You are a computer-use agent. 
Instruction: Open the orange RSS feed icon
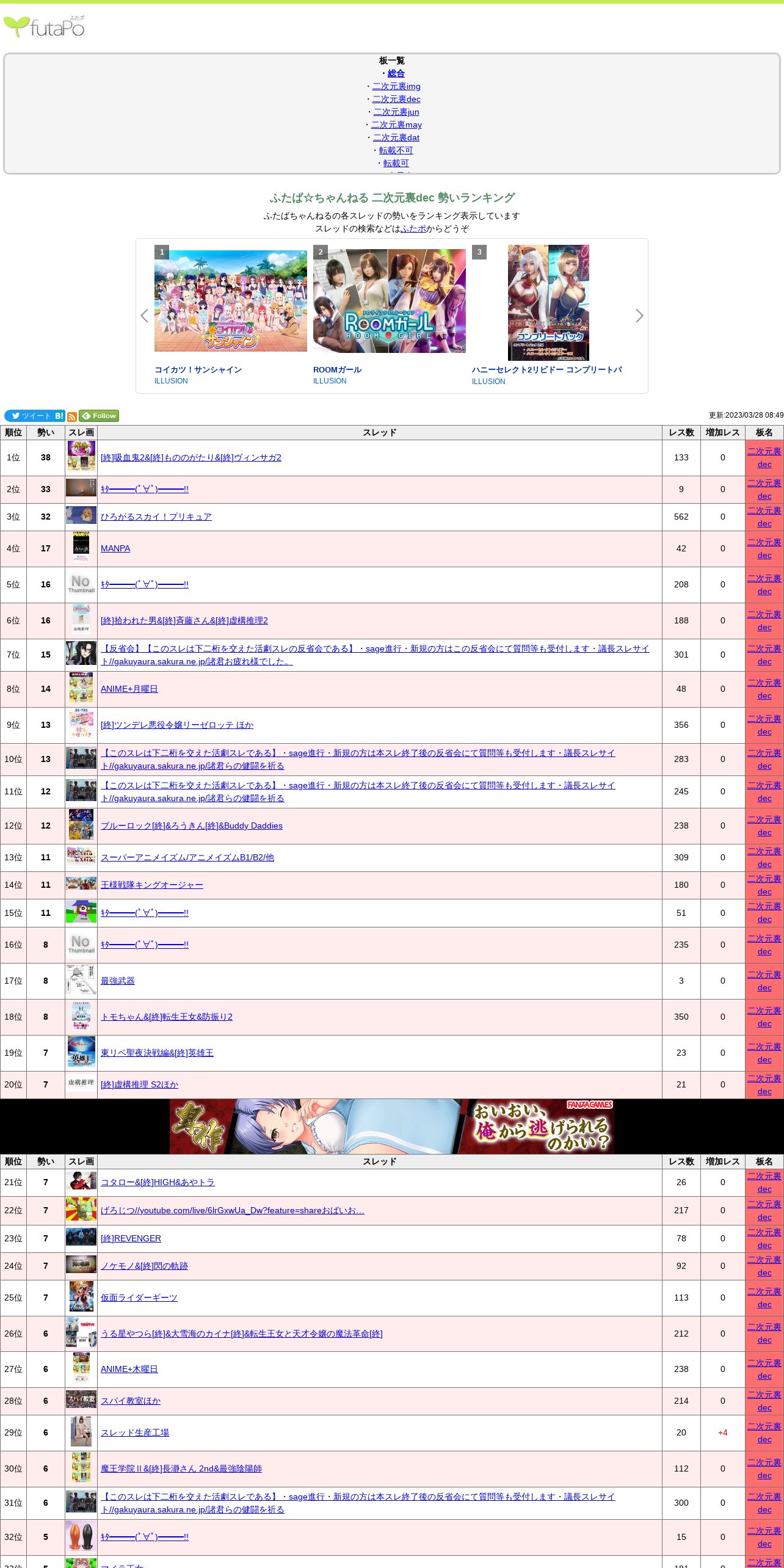[x=71, y=416]
